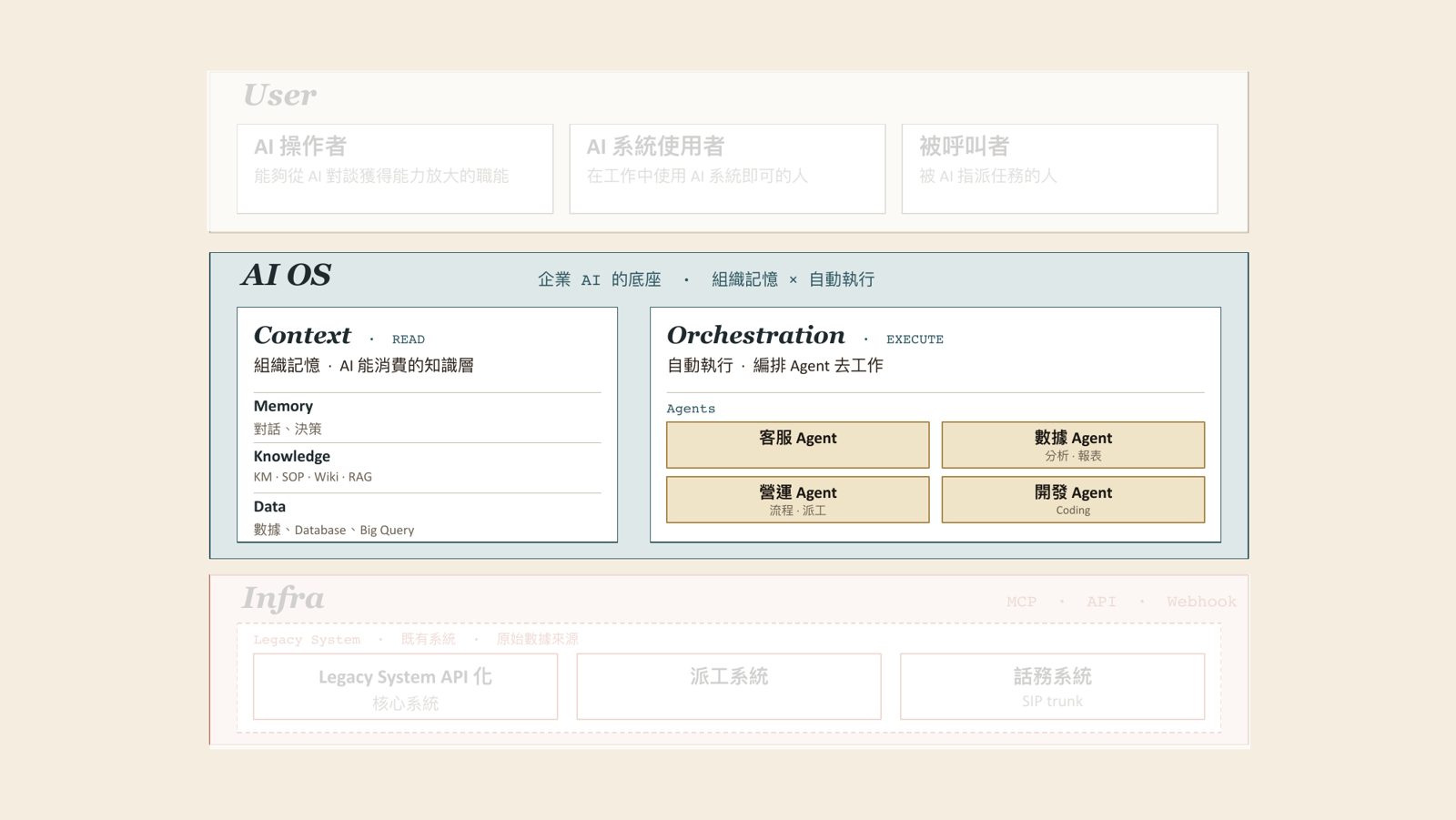The image size is (1456, 820).
Task: Select the Knowledge row title
Action: [x=292, y=456]
